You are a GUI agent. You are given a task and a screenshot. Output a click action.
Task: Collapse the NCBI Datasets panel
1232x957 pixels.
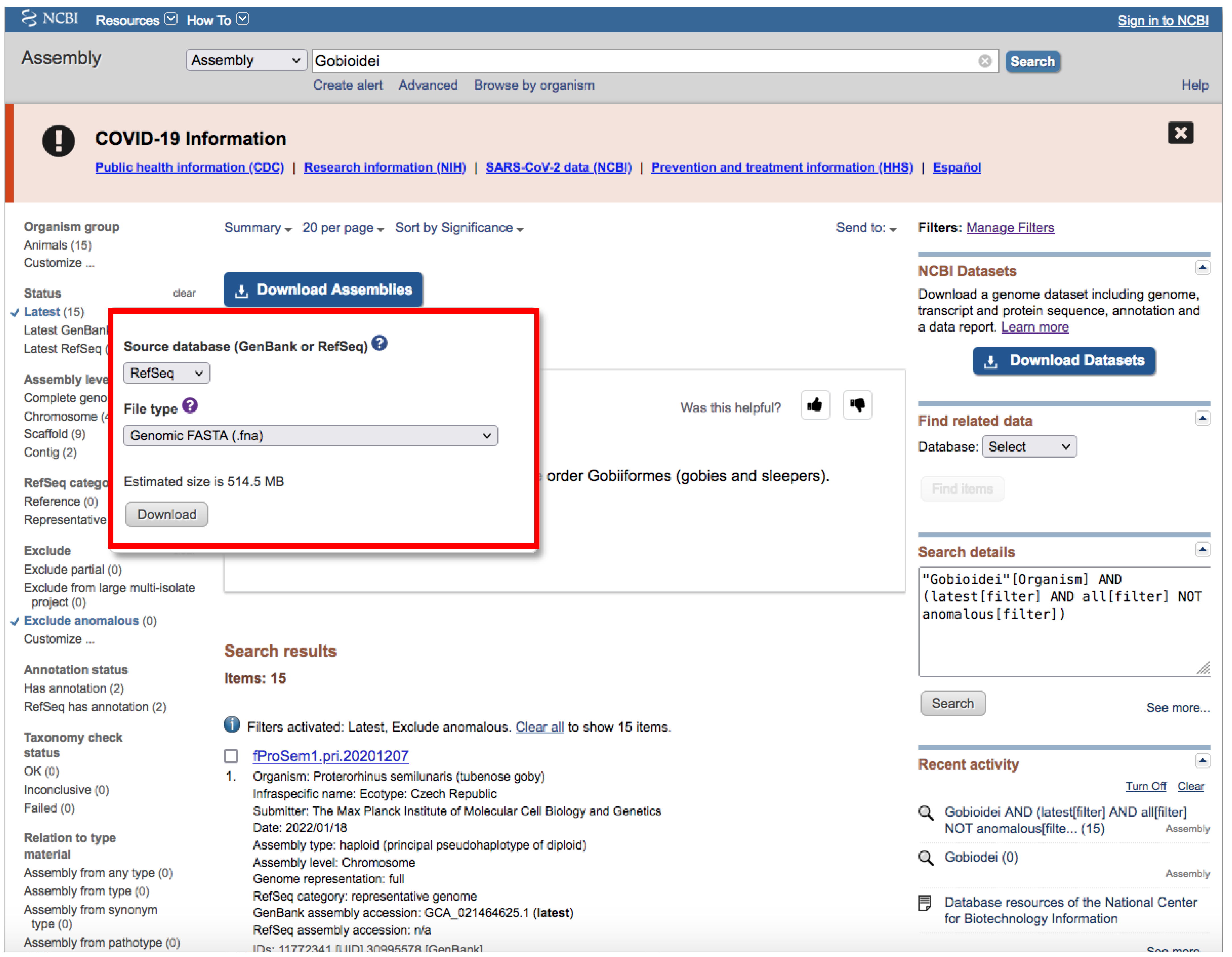(x=1202, y=268)
